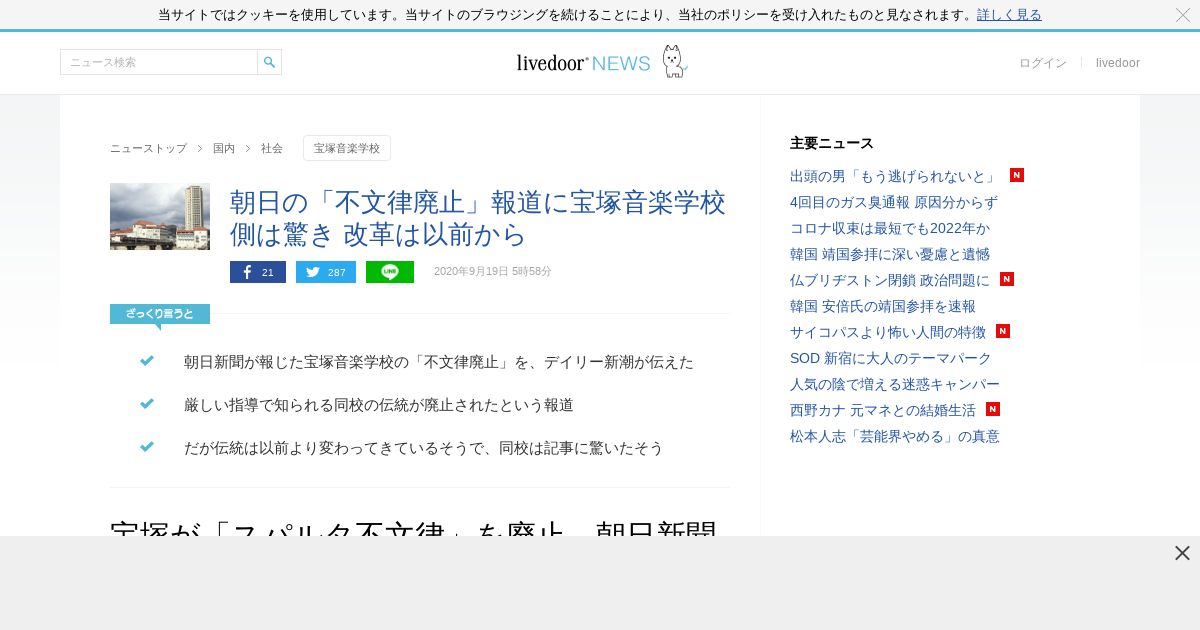Go to ニューストップ breadcrumb

point(148,148)
